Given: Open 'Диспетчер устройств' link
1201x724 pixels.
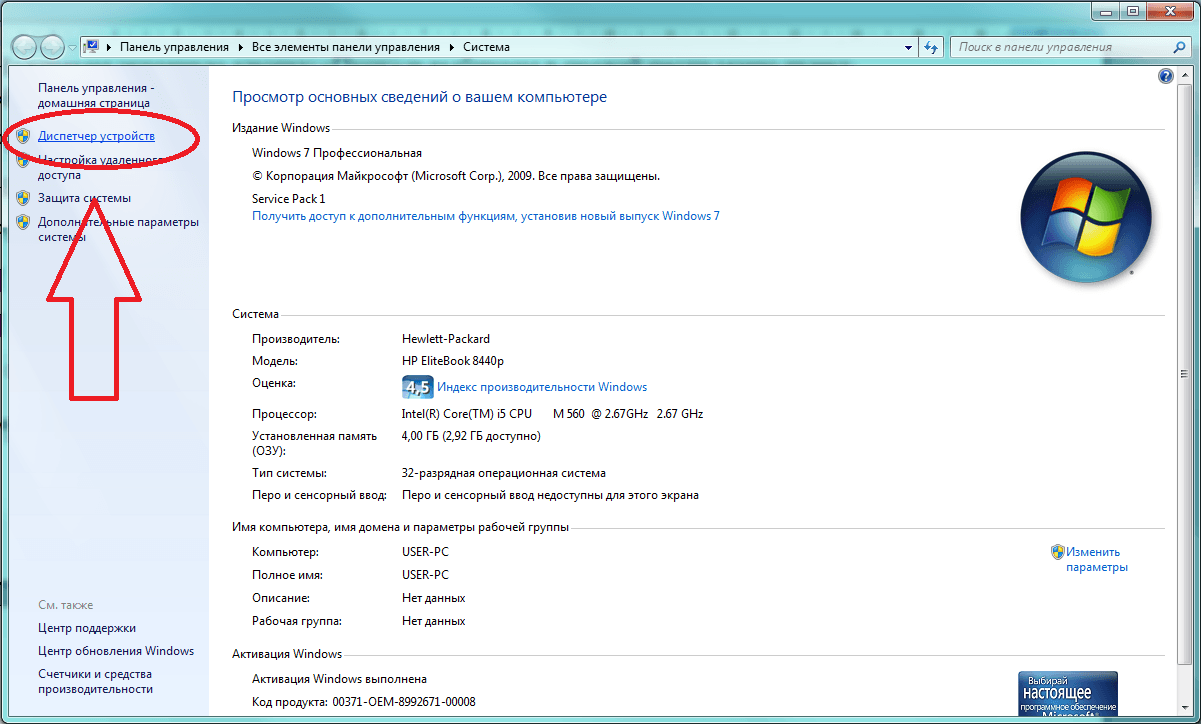Looking at the screenshot, I should coord(96,136).
